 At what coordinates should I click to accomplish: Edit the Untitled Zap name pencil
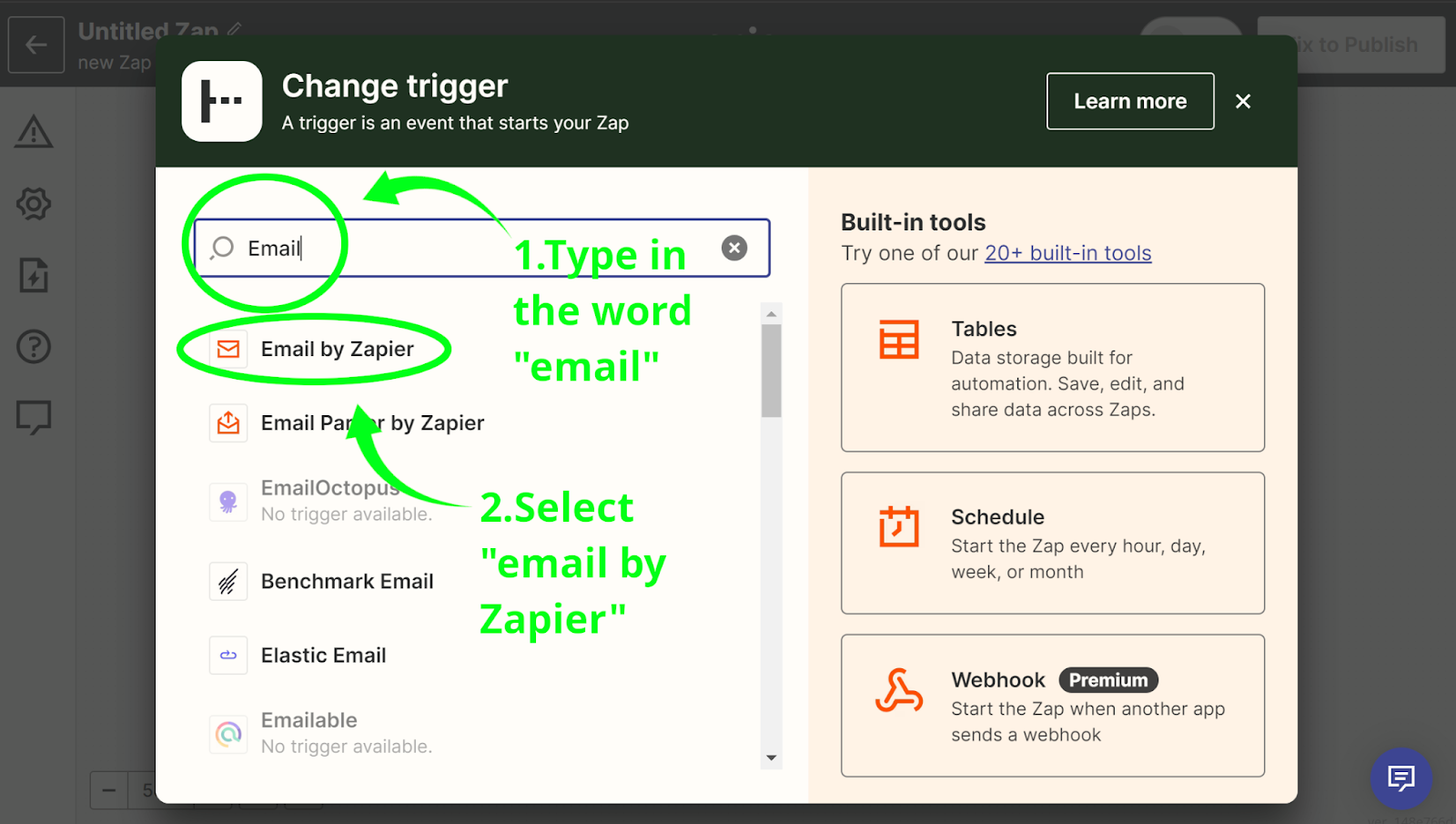[235, 30]
